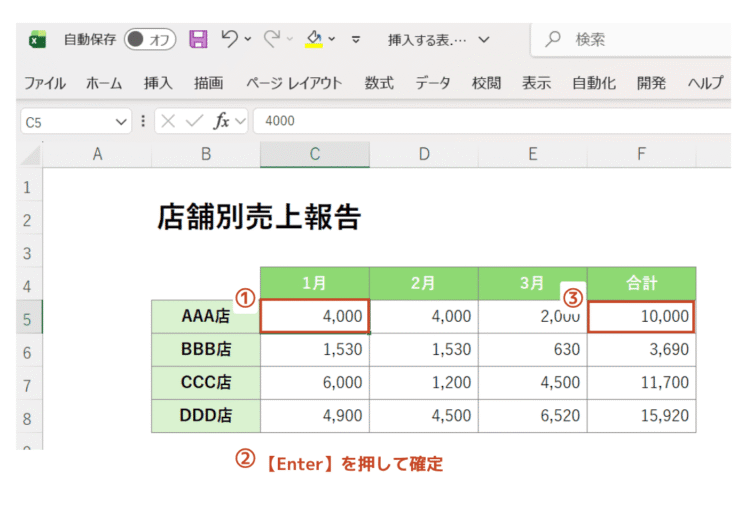740x505 pixels.
Task: Select row 2 header
Action: (27, 220)
